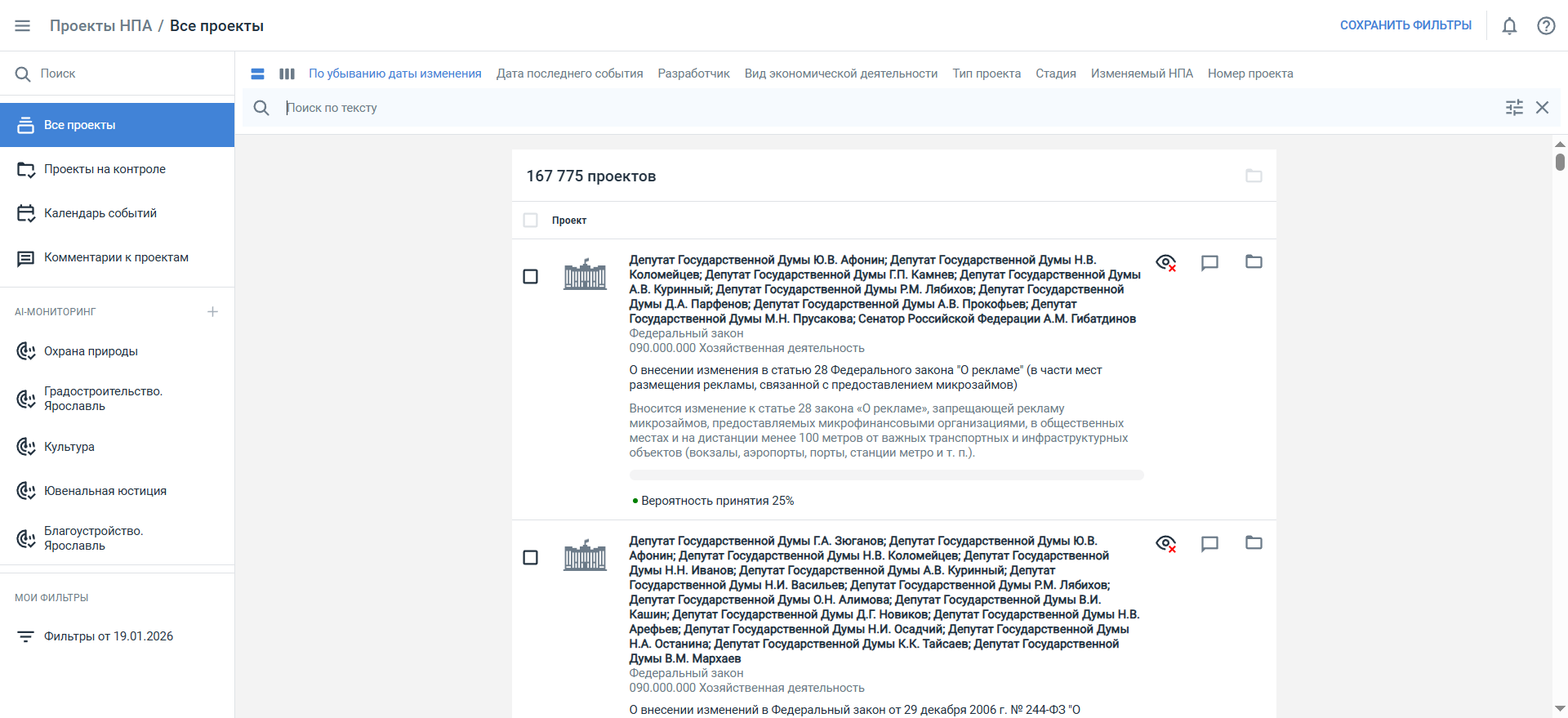1568x718 pixels.
Task: Focus the Поиск по тексту input field
Action: click(890, 108)
